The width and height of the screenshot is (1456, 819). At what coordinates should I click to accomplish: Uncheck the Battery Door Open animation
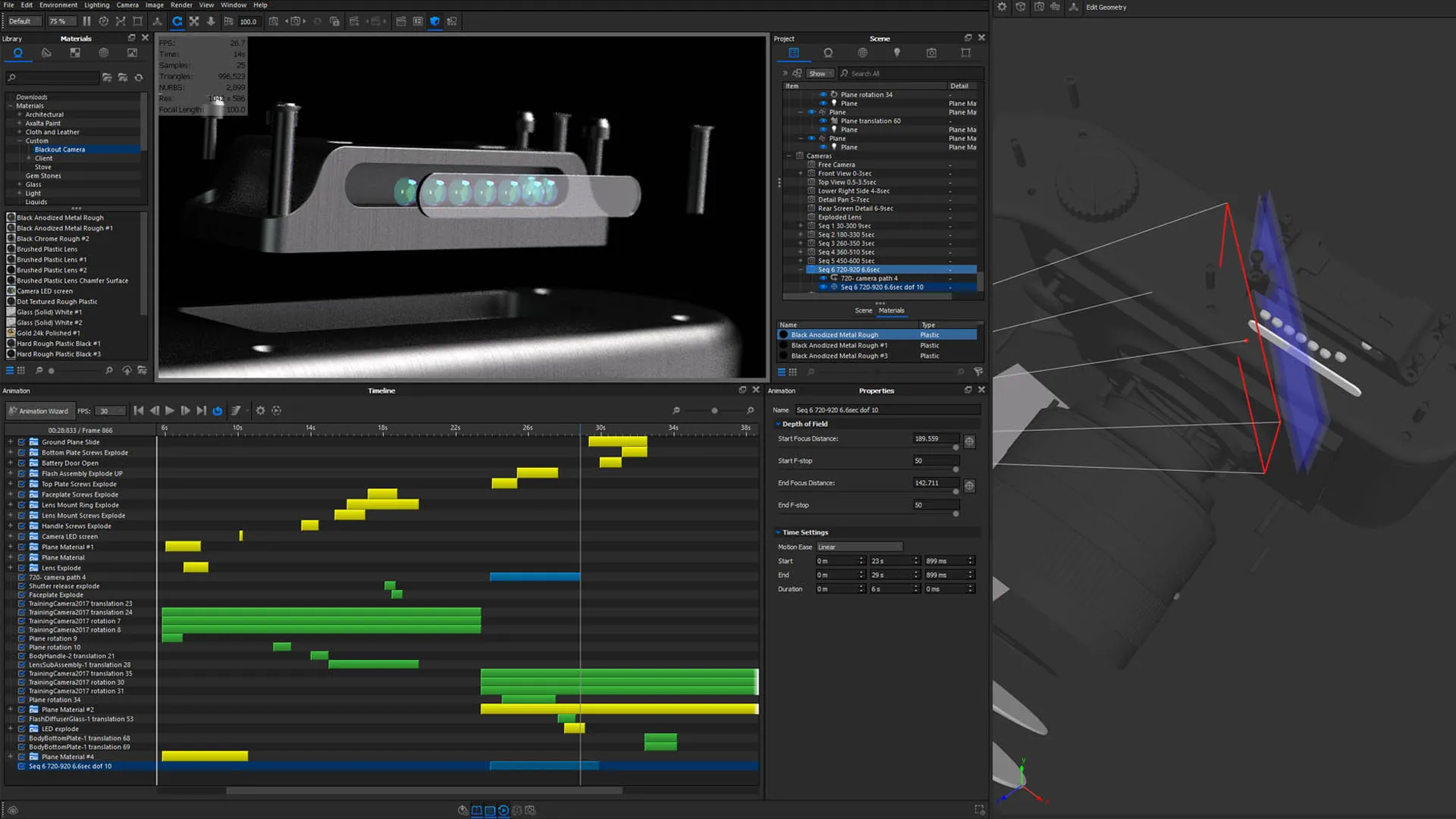(22, 463)
